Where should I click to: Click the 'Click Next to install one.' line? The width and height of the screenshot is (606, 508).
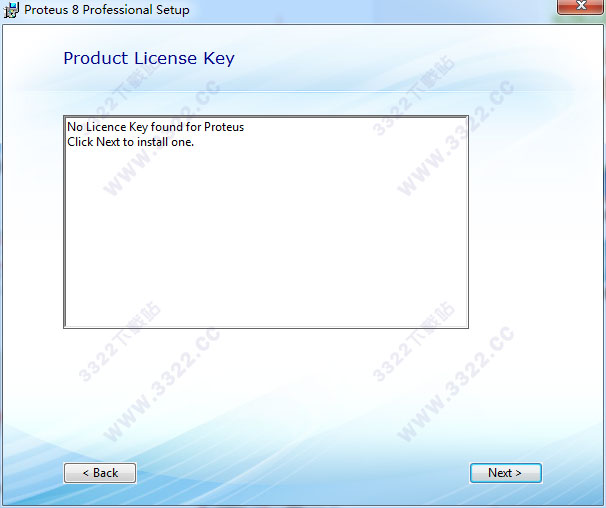point(131,142)
